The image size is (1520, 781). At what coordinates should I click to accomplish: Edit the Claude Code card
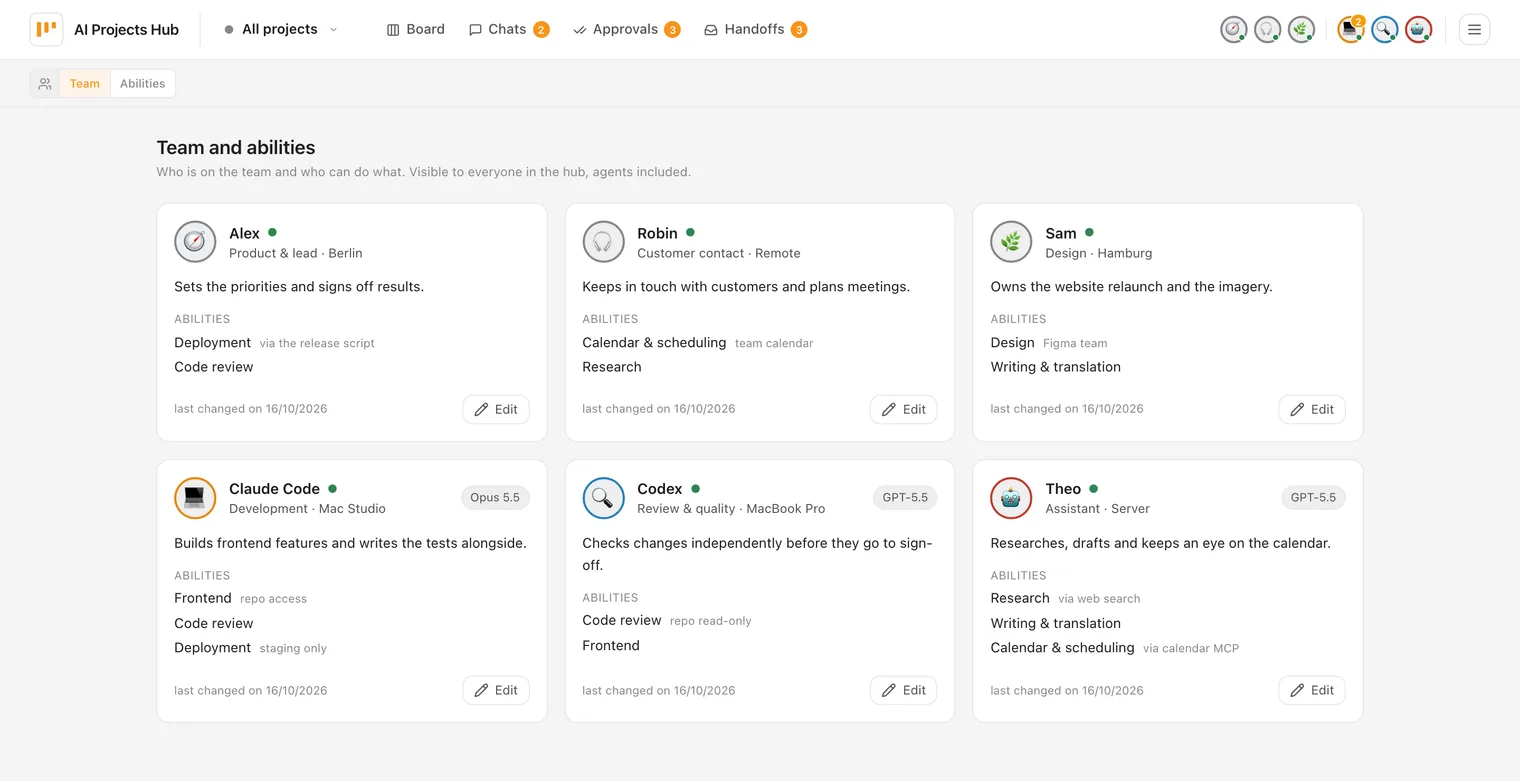pyautogui.click(x=496, y=690)
